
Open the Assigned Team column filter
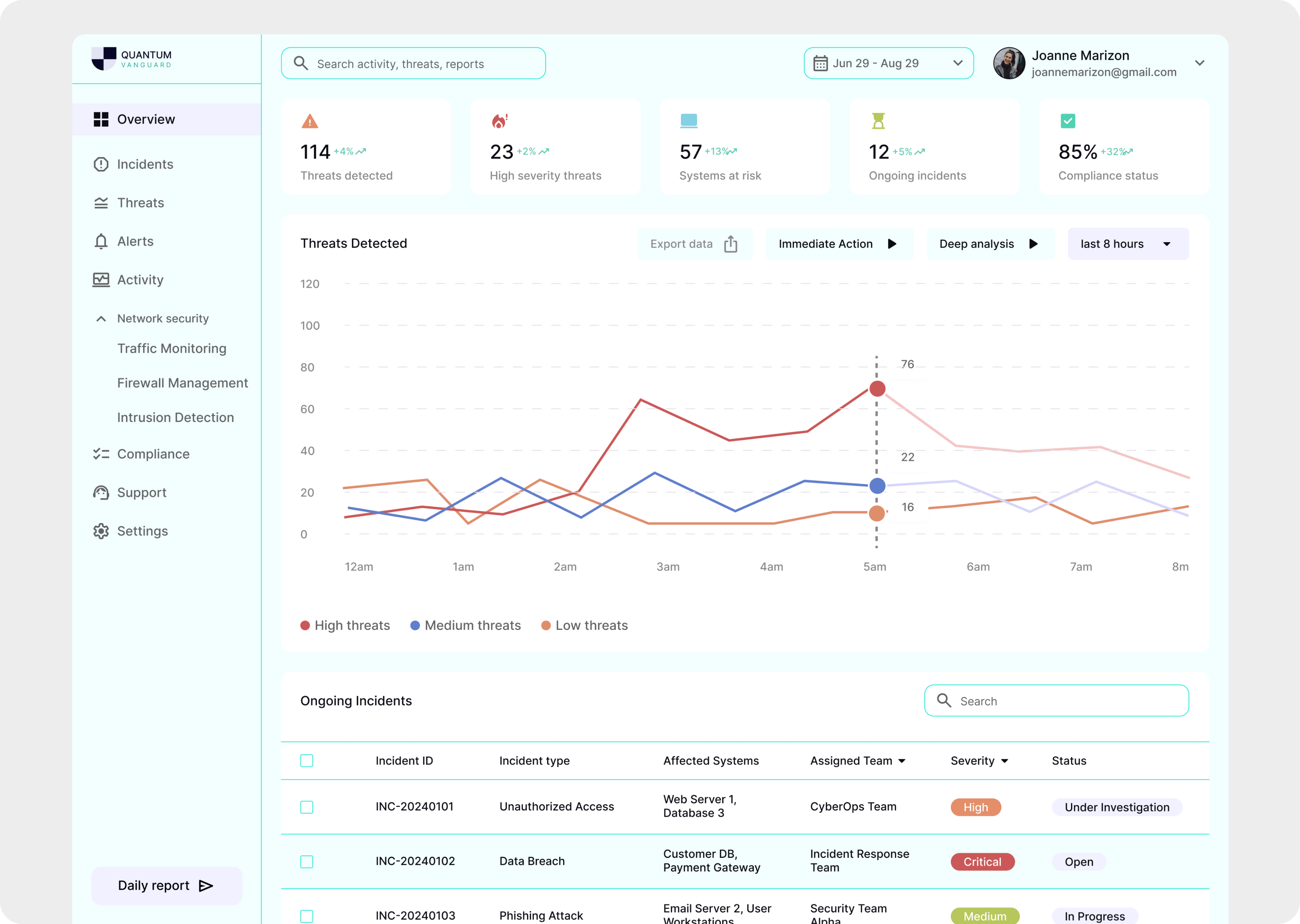[x=902, y=761]
